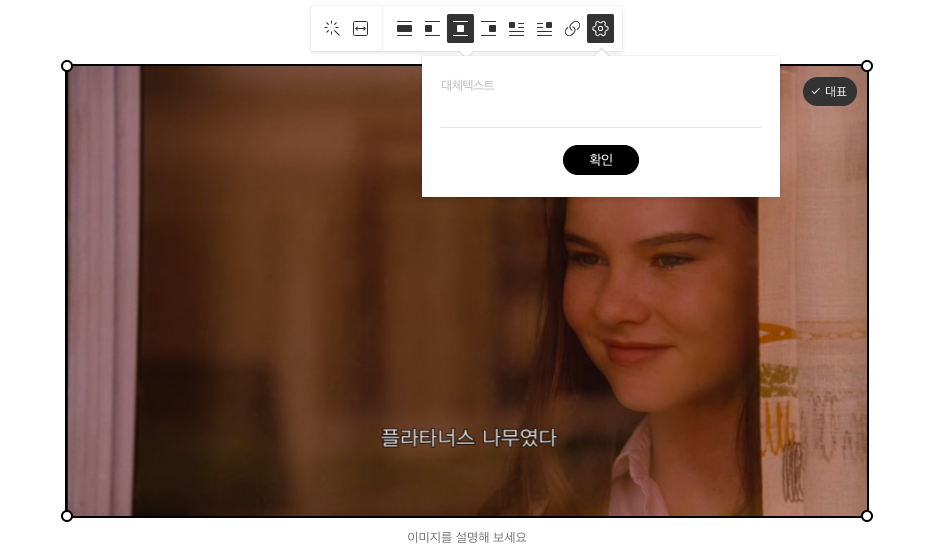Click the image caption placeholder text
Viewport: 943px width, 547px height.
[x=467, y=537]
